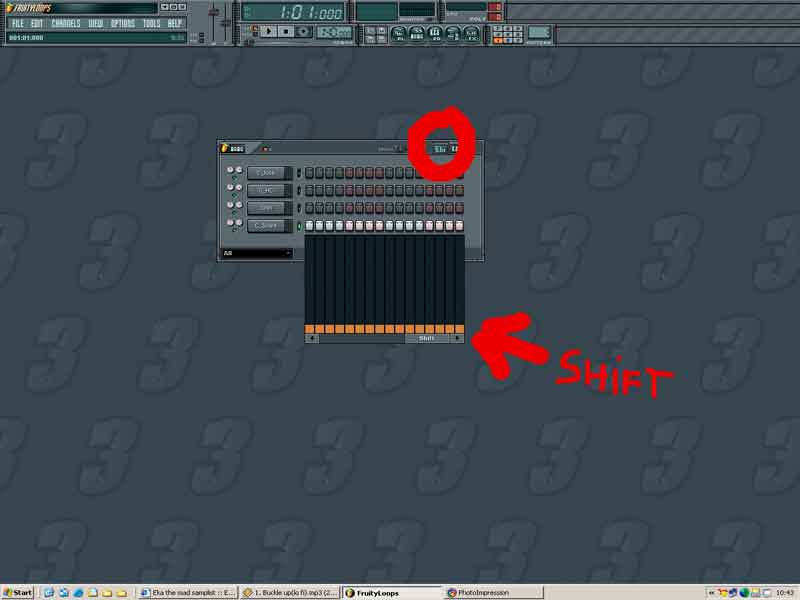Open the TOOLS menu
Screen dimensions: 800x600
152,23
